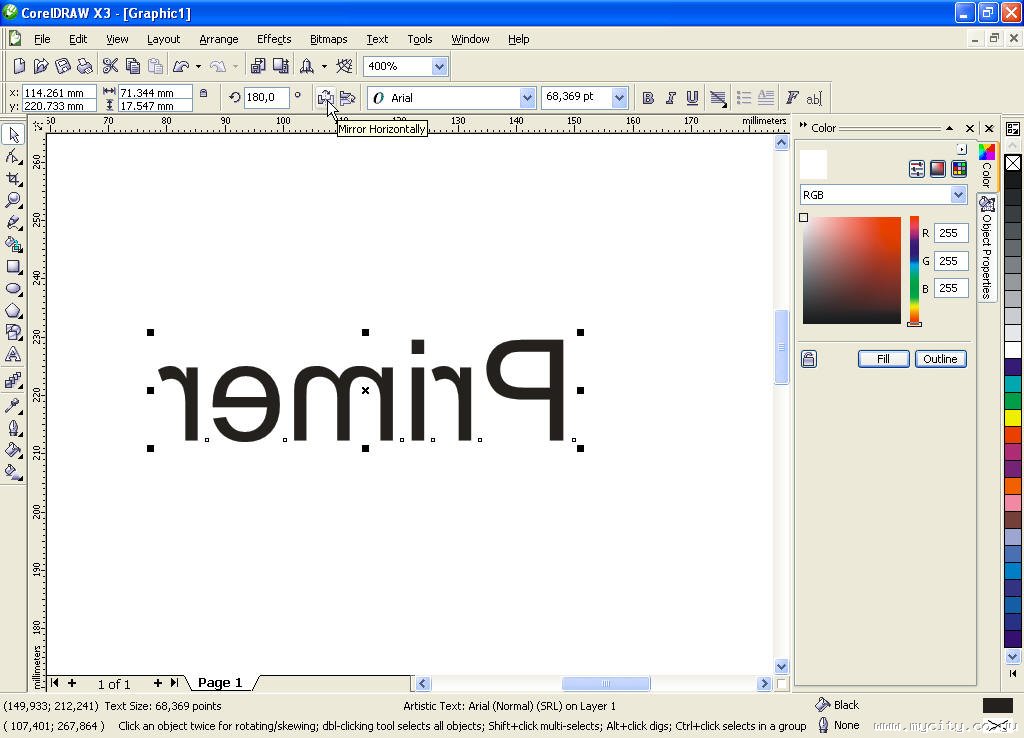Open the RGB color model dropdown
Screen dimensions: 1024x738
point(958,195)
